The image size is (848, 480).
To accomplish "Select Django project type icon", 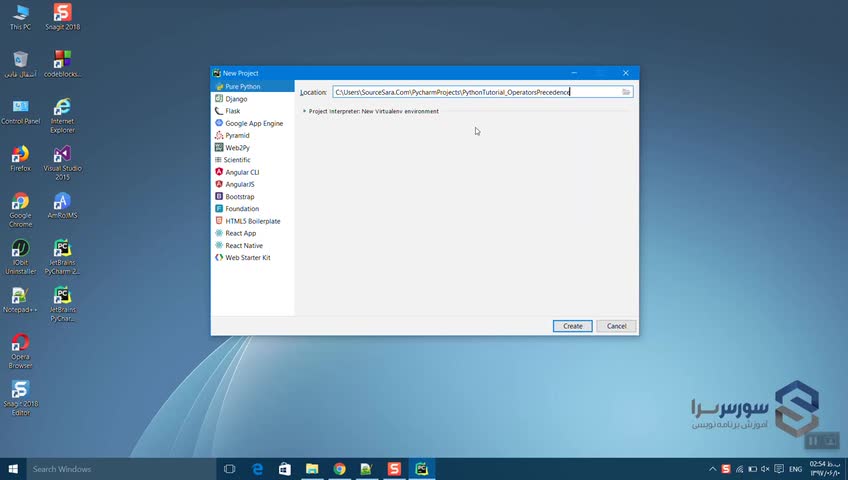I will (x=219, y=99).
